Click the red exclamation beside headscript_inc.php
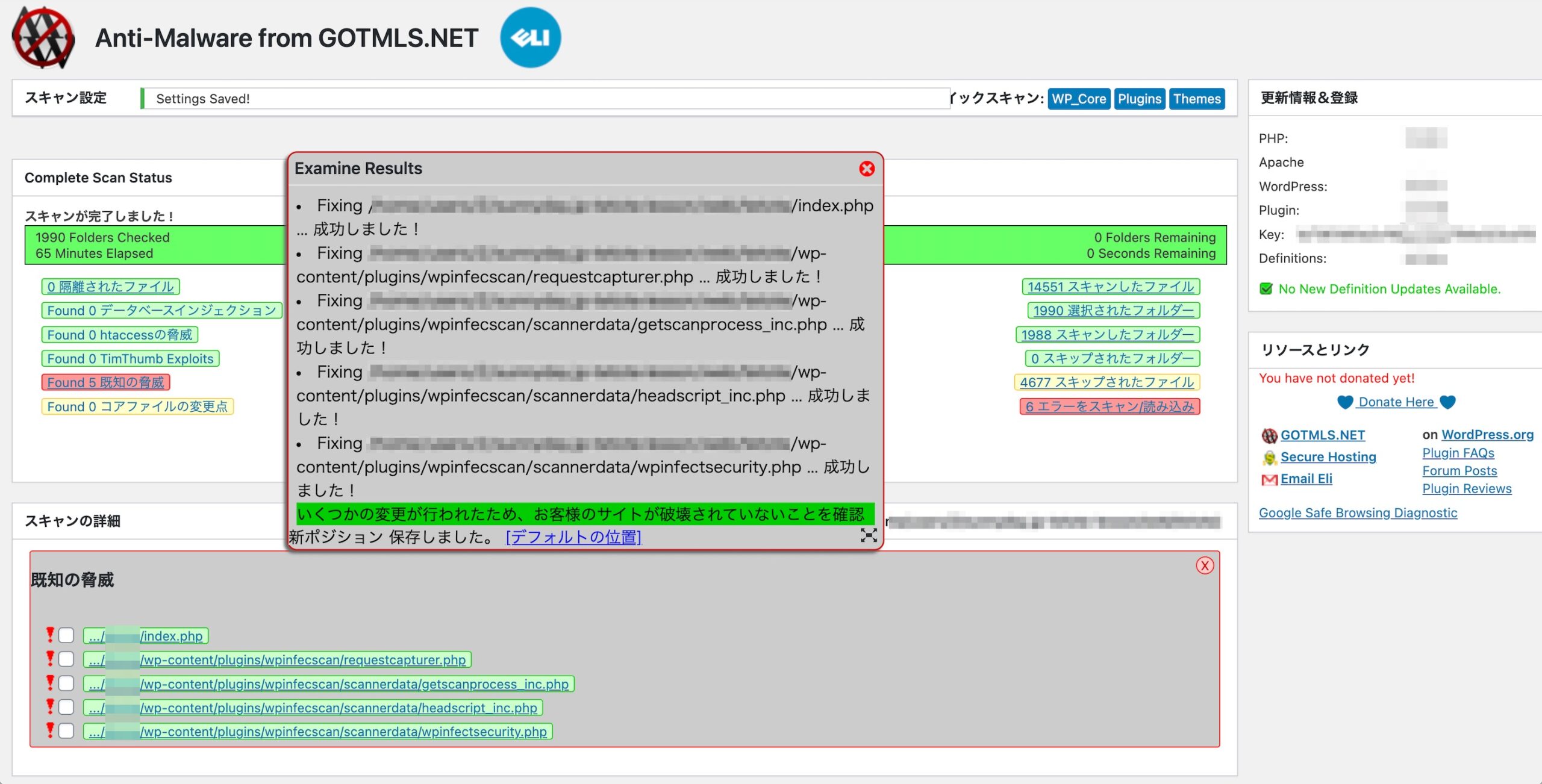 50,706
